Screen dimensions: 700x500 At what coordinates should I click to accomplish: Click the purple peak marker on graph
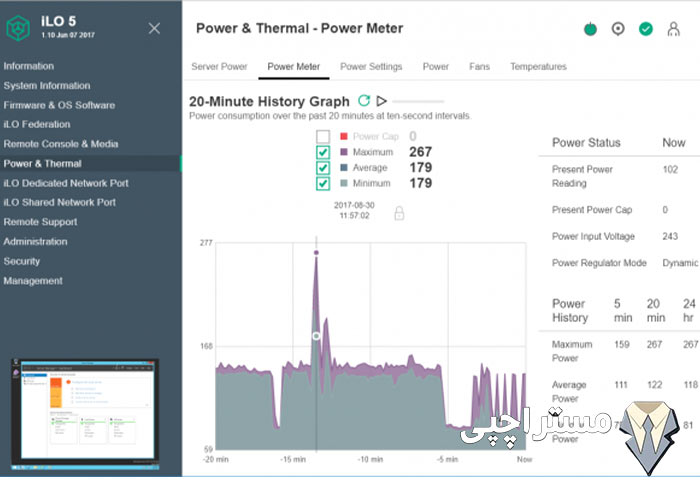pyautogui.click(x=316, y=253)
